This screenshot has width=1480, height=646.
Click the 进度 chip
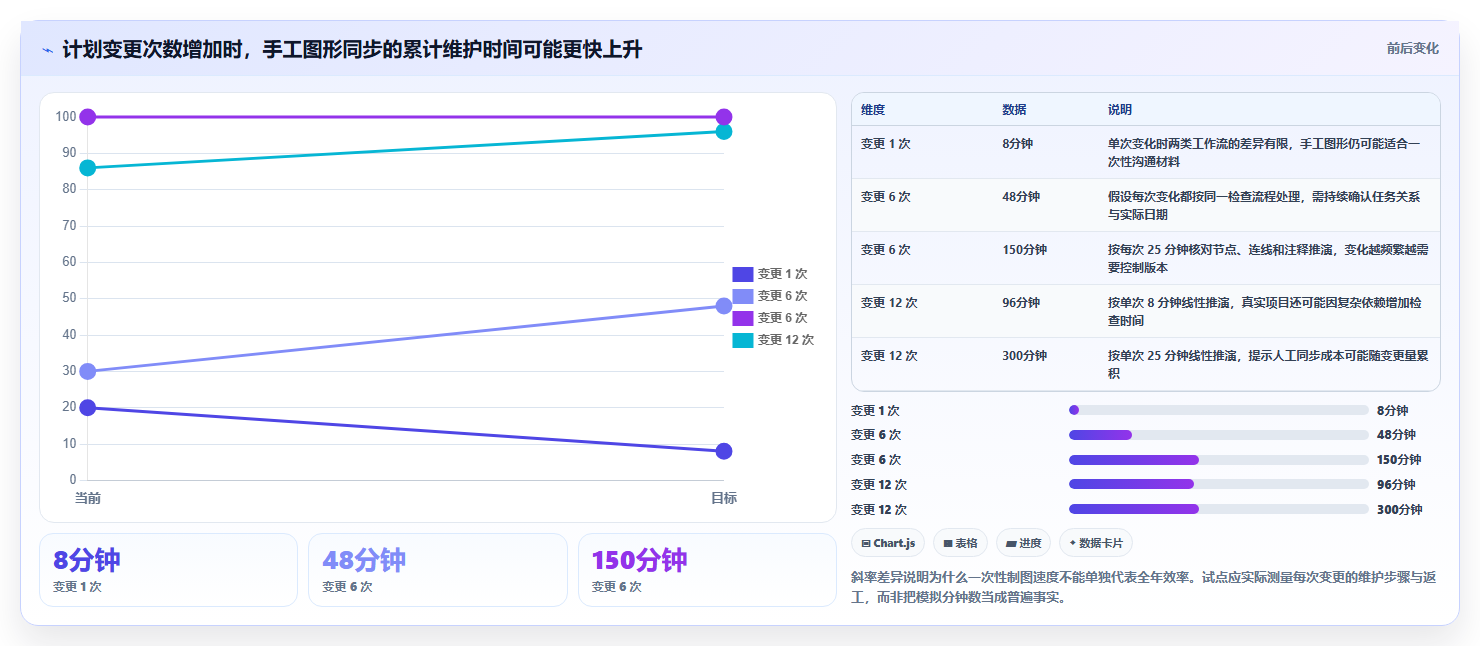click(1024, 543)
